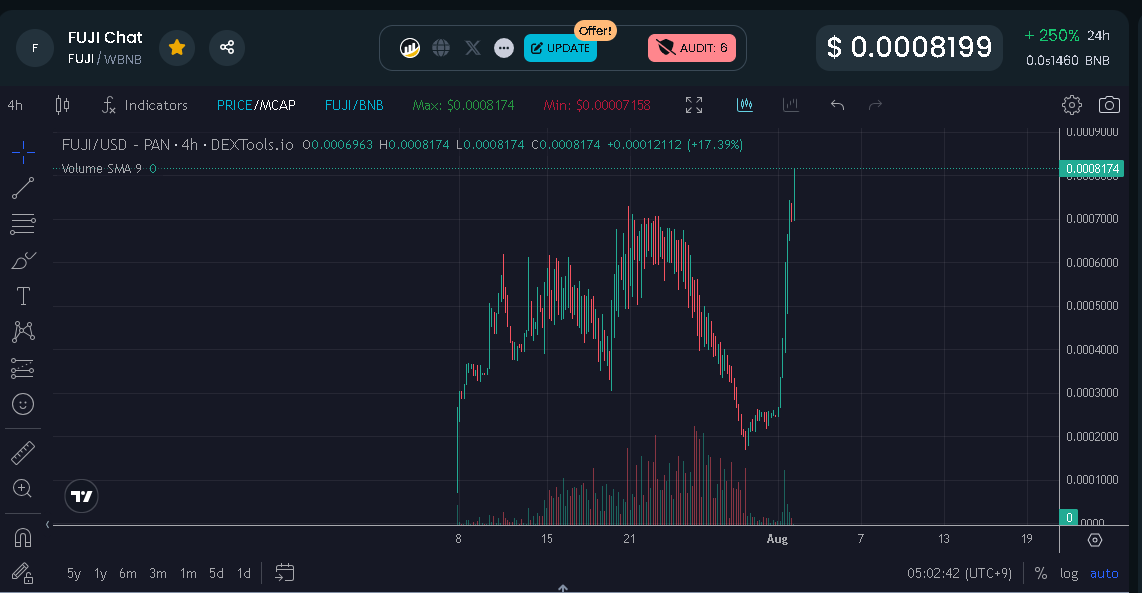The height and width of the screenshot is (593, 1142).
Task: Set chart range to 1d
Action: pyautogui.click(x=244, y=573)
